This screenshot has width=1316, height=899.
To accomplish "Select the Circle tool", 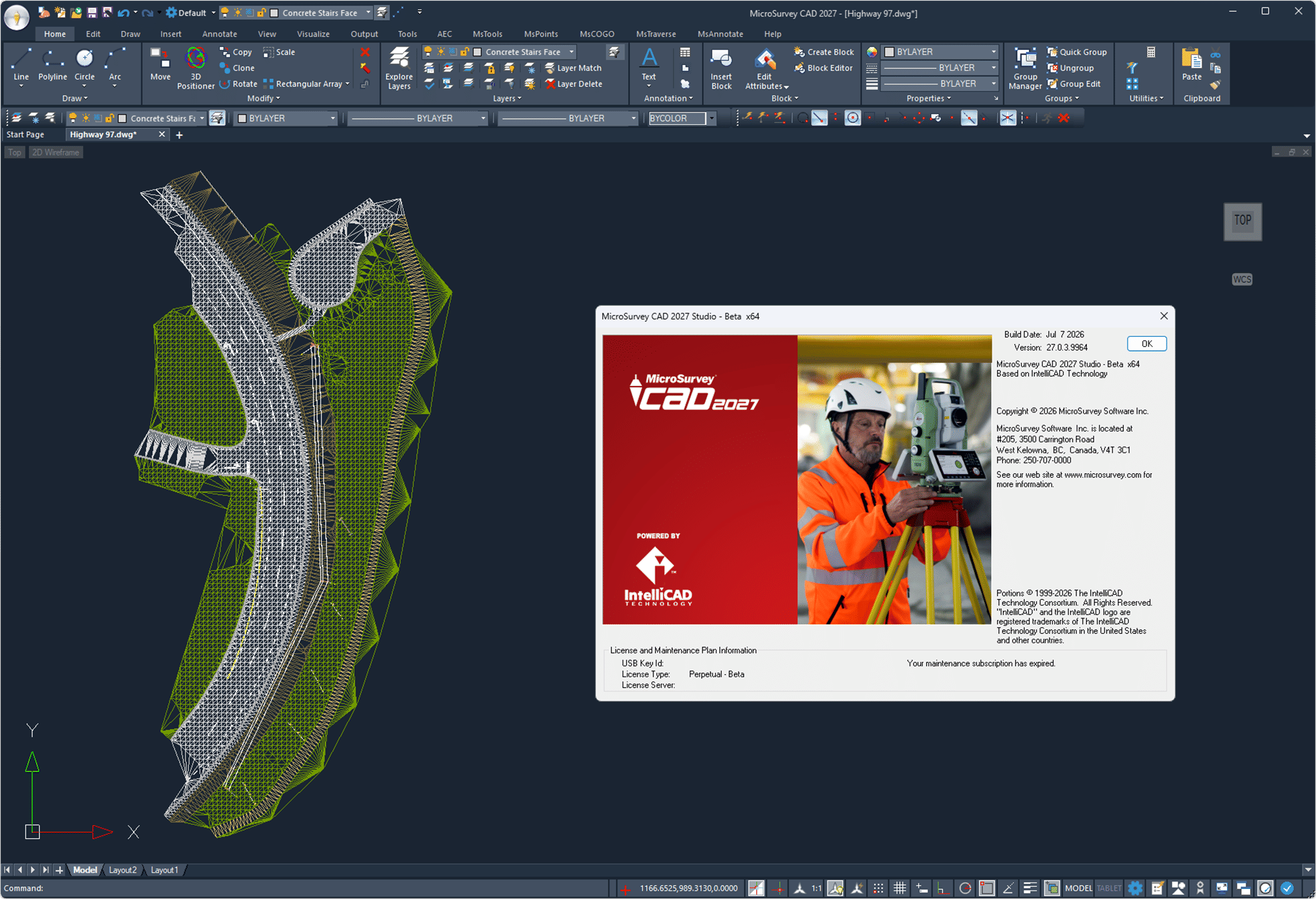I will point(84,66).
